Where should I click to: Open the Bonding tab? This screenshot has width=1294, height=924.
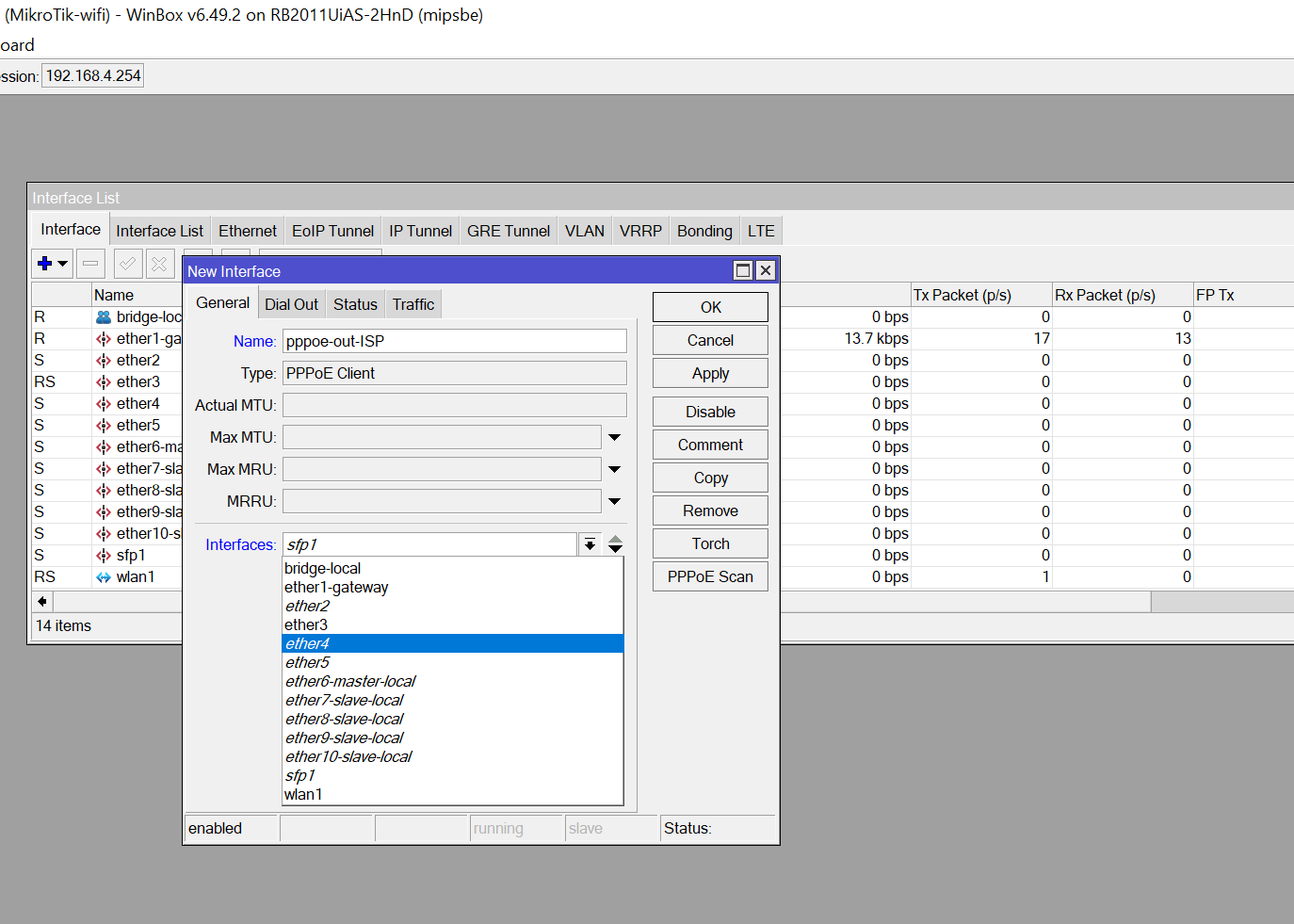pyautogui.click(x=704, y=232)
